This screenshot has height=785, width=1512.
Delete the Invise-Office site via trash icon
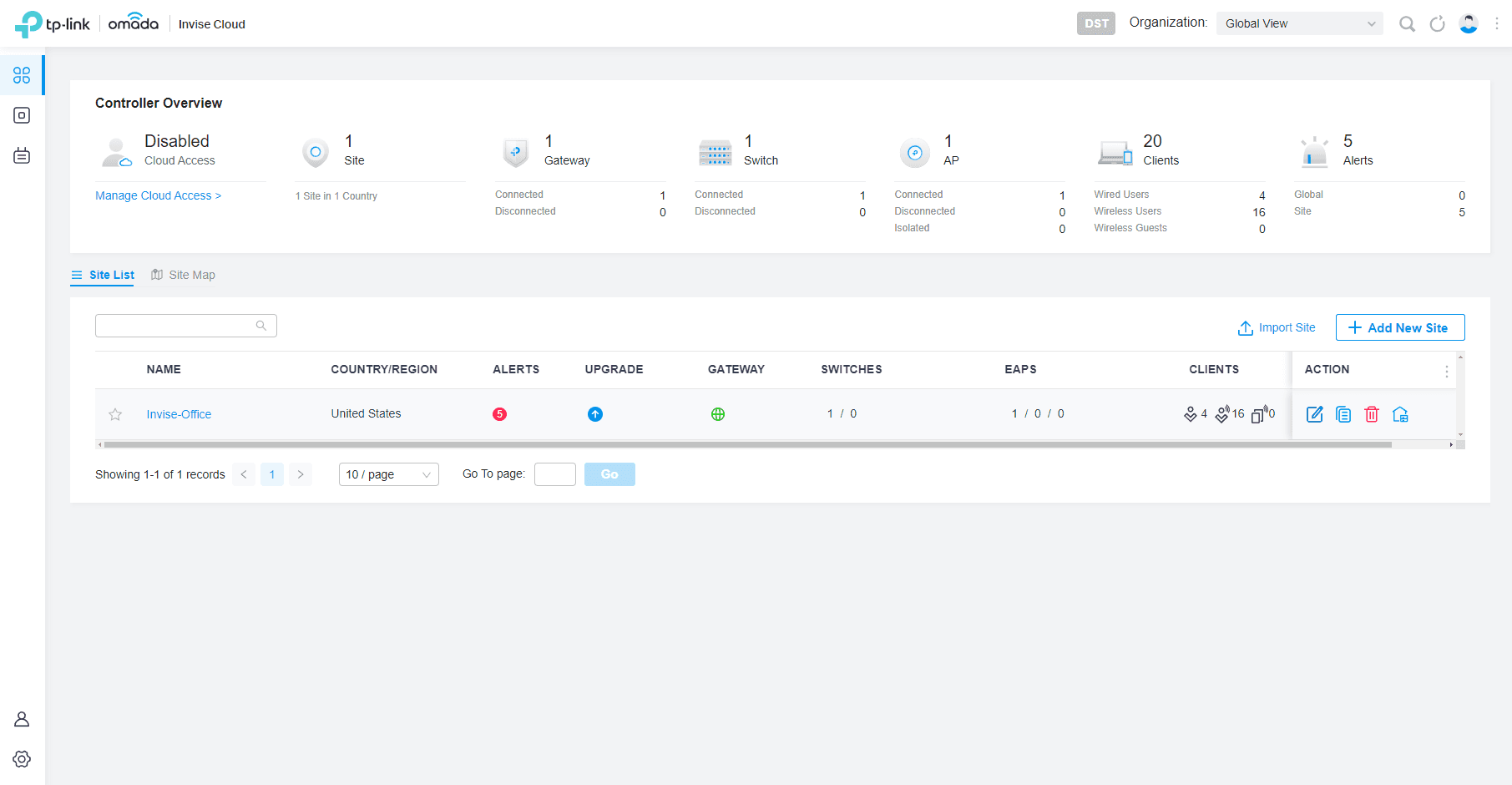click(x=1372, y=414)
